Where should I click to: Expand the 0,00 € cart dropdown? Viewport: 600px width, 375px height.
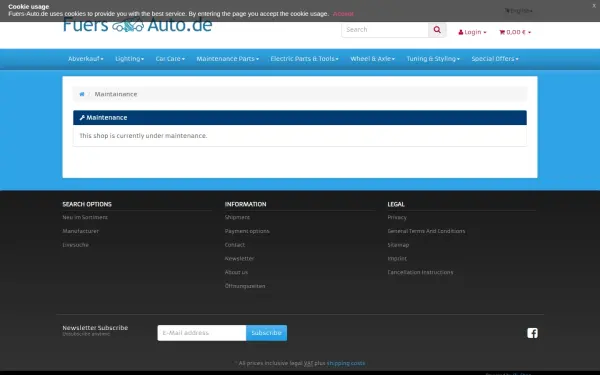(515, 32)
